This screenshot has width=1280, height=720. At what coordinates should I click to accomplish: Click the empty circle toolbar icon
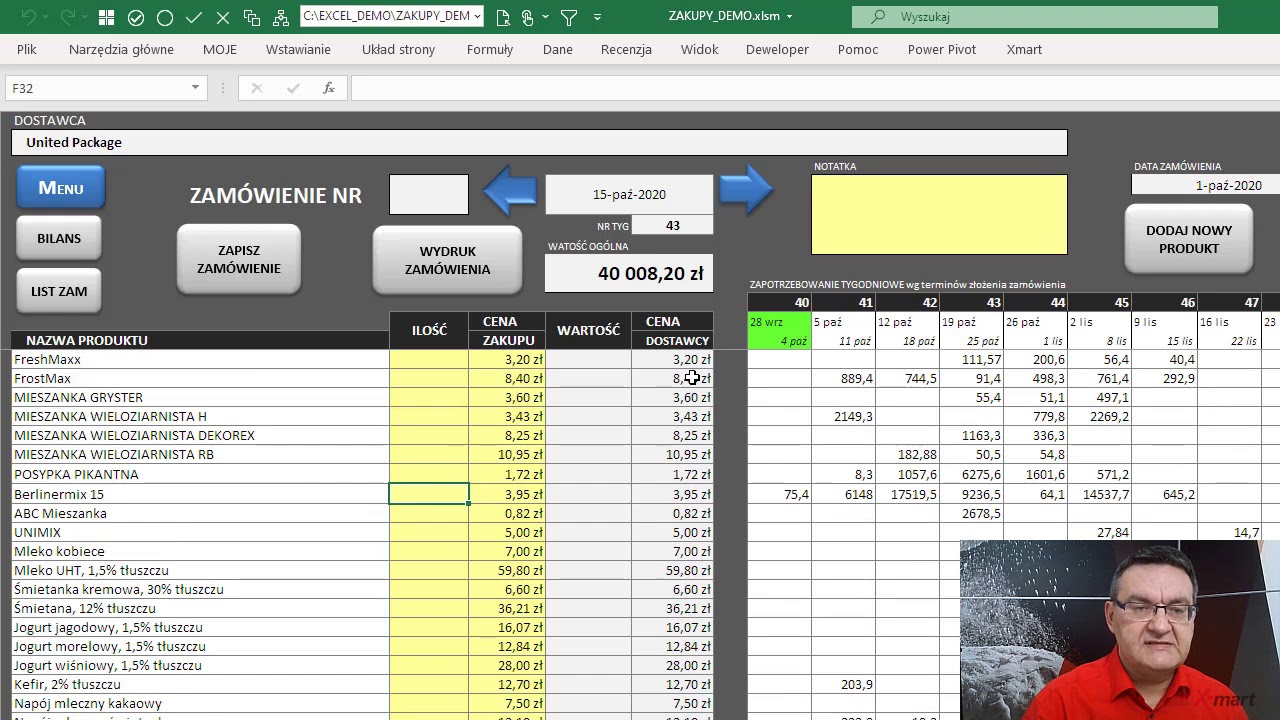pyautogui.click(x=165, y=17)
